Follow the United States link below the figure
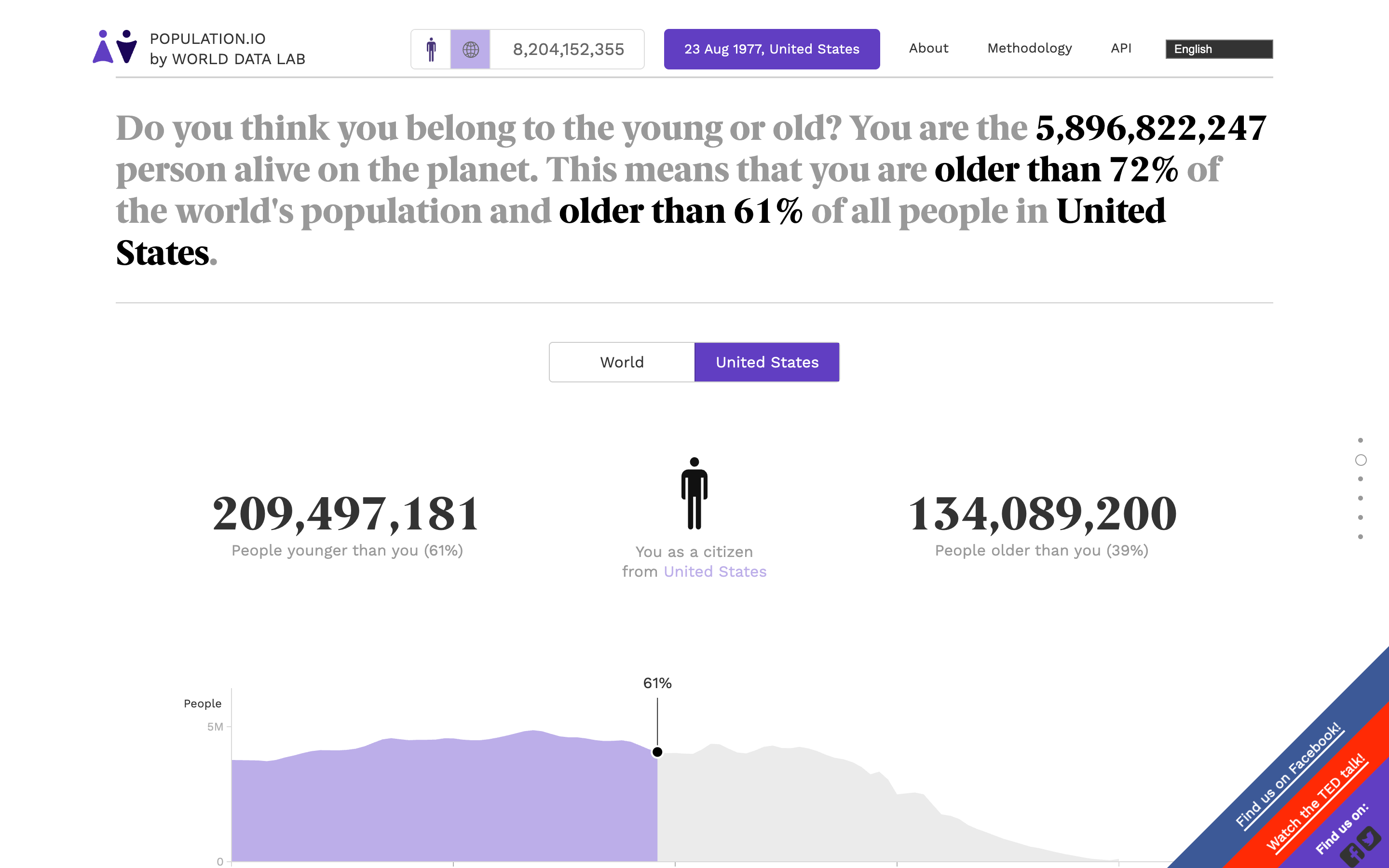1389x868 pixels. point(715,571)
